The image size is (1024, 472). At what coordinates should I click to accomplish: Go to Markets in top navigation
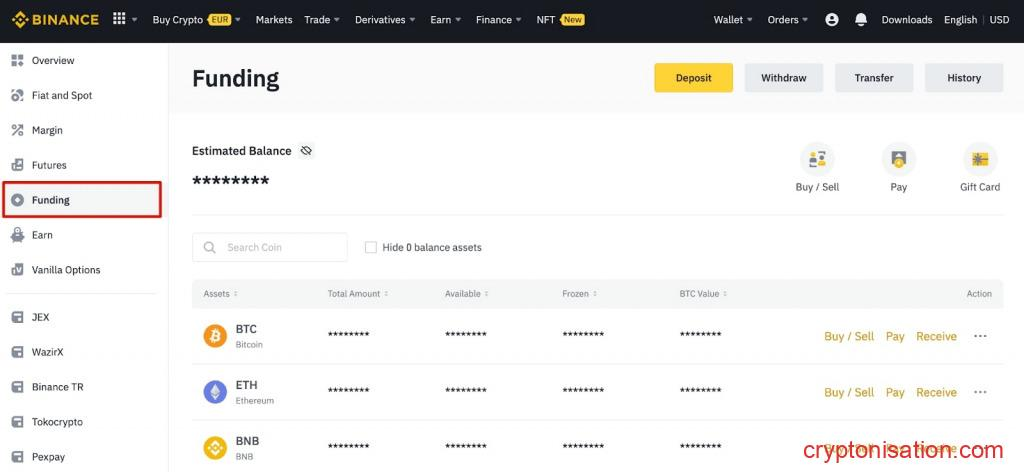tap(274, 19)
